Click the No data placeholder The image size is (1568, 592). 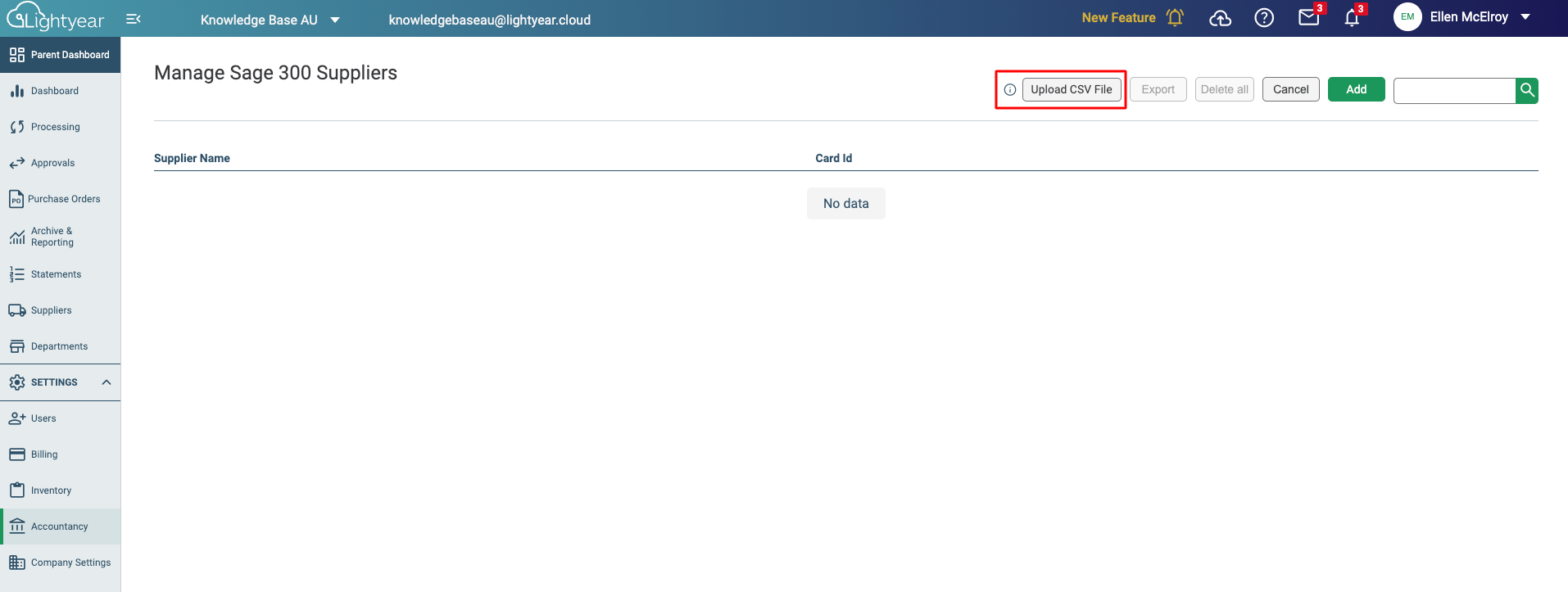tap(846, 203)
